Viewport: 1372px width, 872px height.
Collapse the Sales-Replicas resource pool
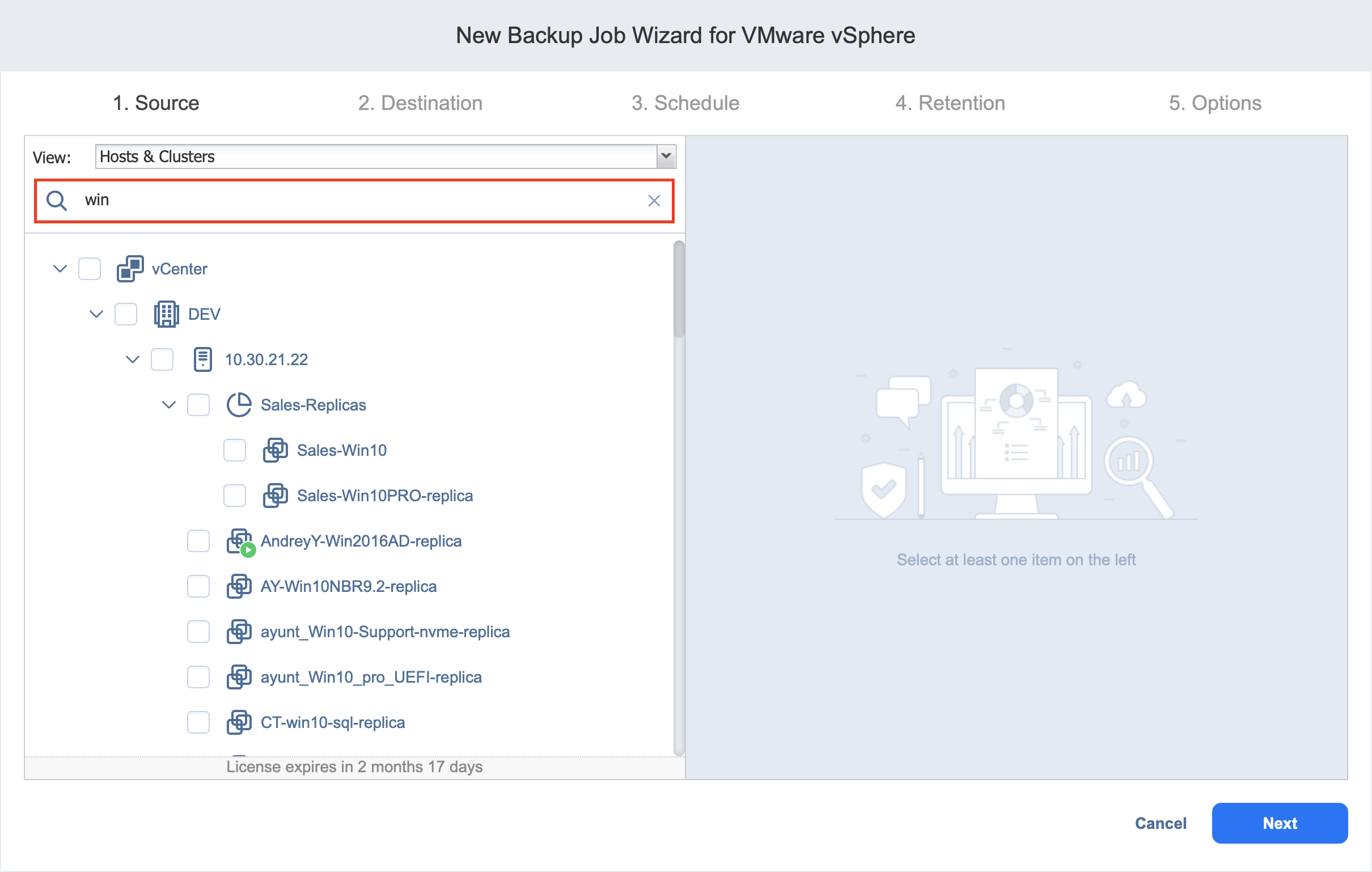[168, 405]
